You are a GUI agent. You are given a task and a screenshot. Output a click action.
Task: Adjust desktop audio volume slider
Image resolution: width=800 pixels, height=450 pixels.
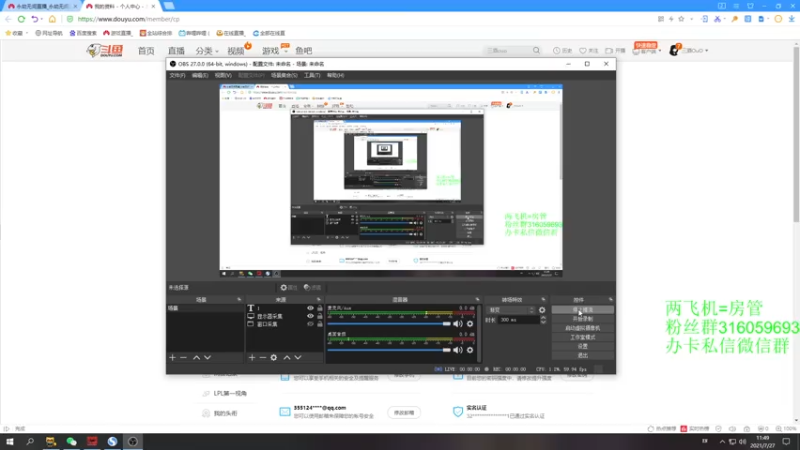389,350
